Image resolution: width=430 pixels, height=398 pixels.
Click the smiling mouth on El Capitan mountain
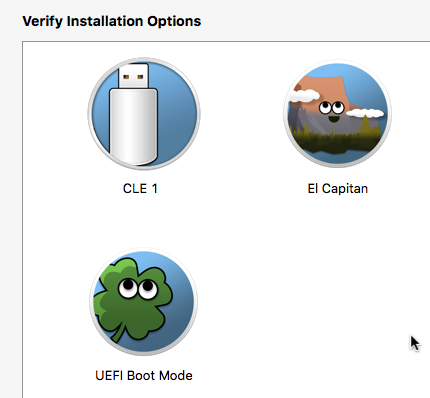[x=332, y=119]
